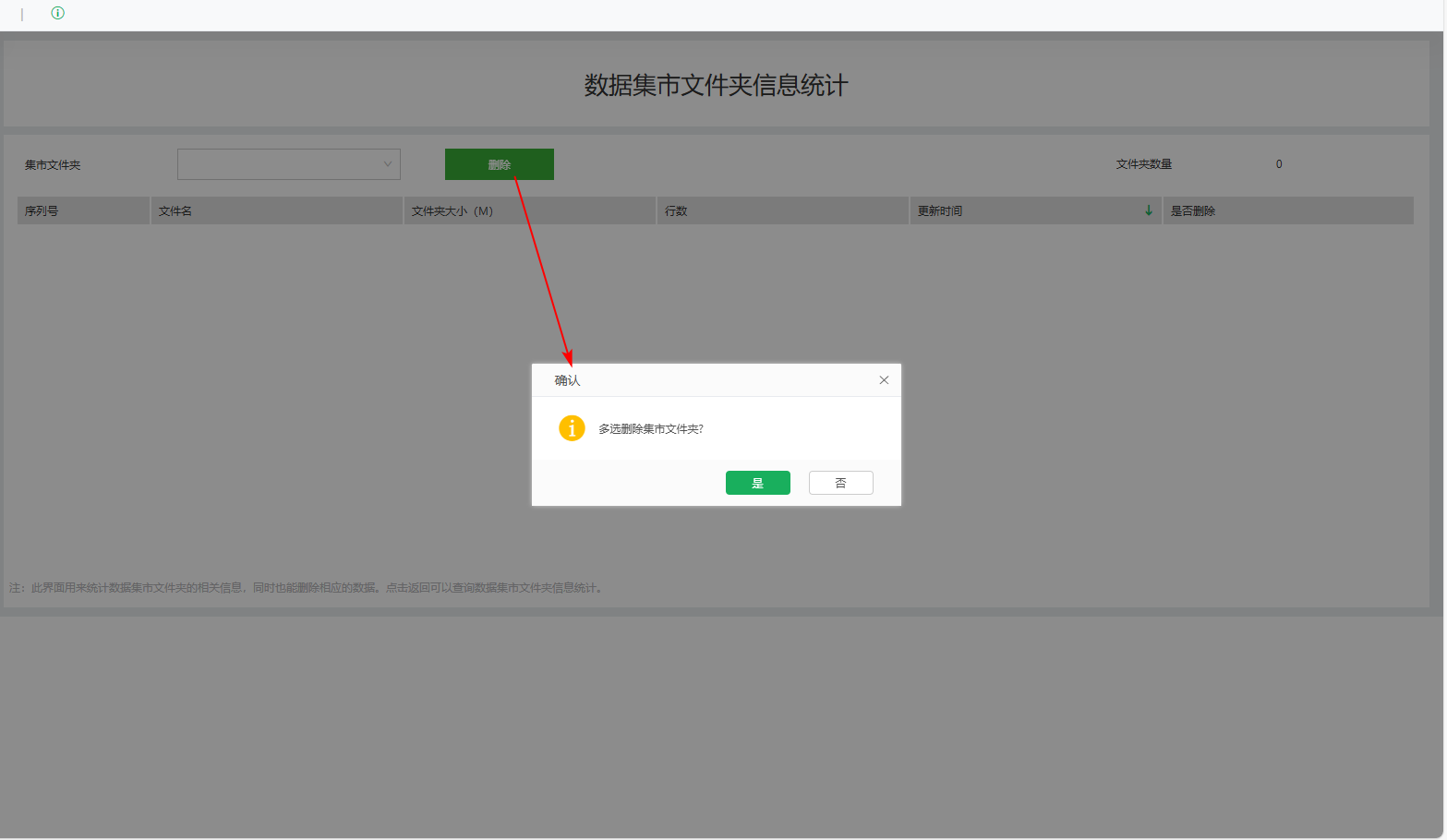Click the 确认 dialog title text
This screenshot has width=1447, height=840.
pyautogui.click(x=567, y=380)
